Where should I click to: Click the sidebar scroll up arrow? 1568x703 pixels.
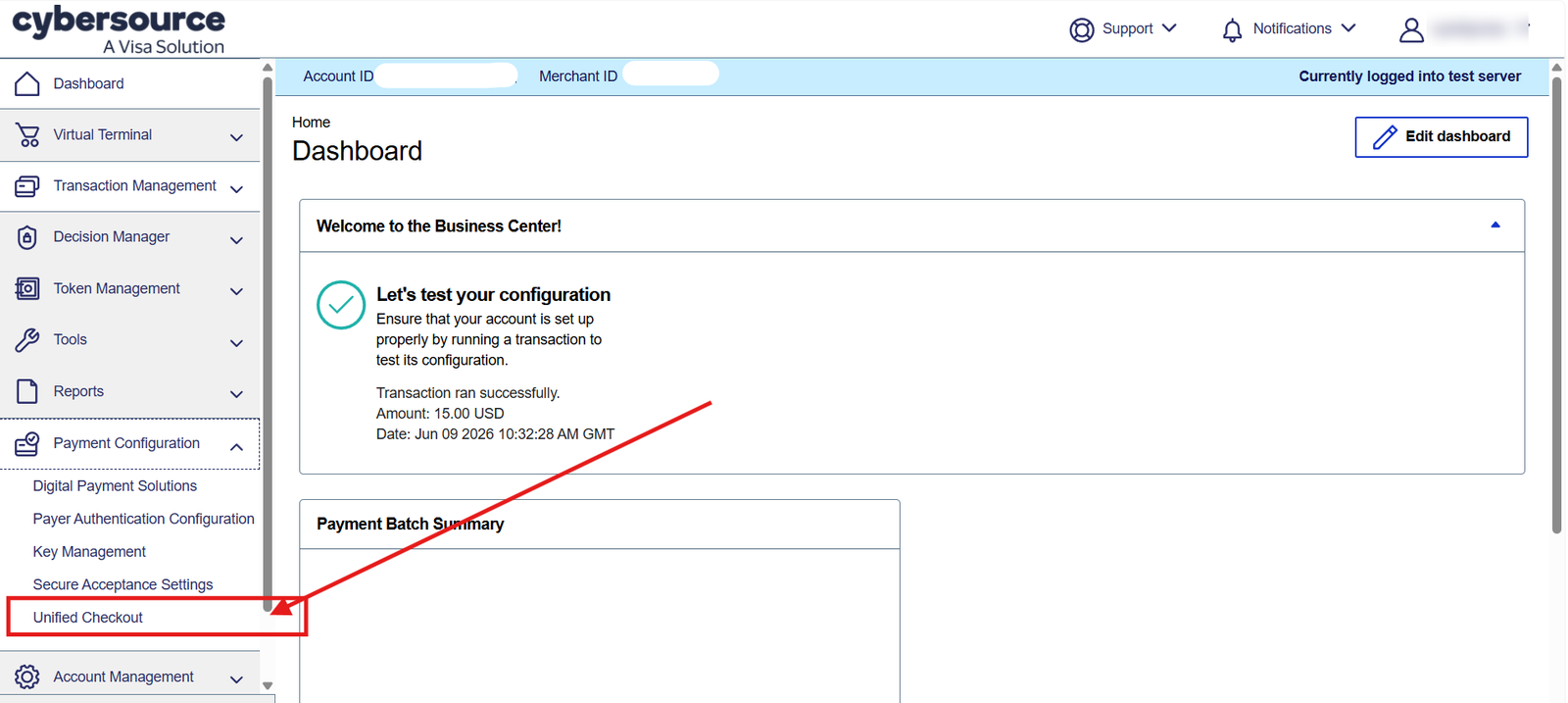268,68
